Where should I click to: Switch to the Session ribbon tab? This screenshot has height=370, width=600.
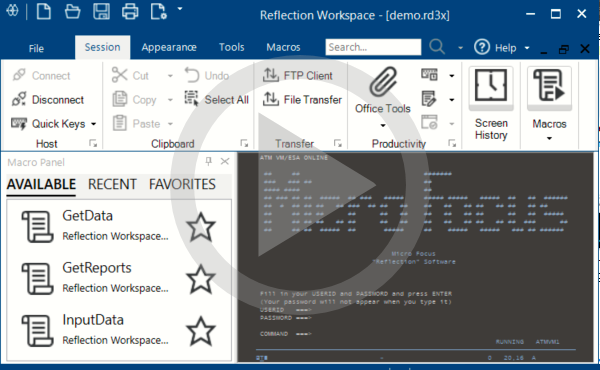click(102, 47)
